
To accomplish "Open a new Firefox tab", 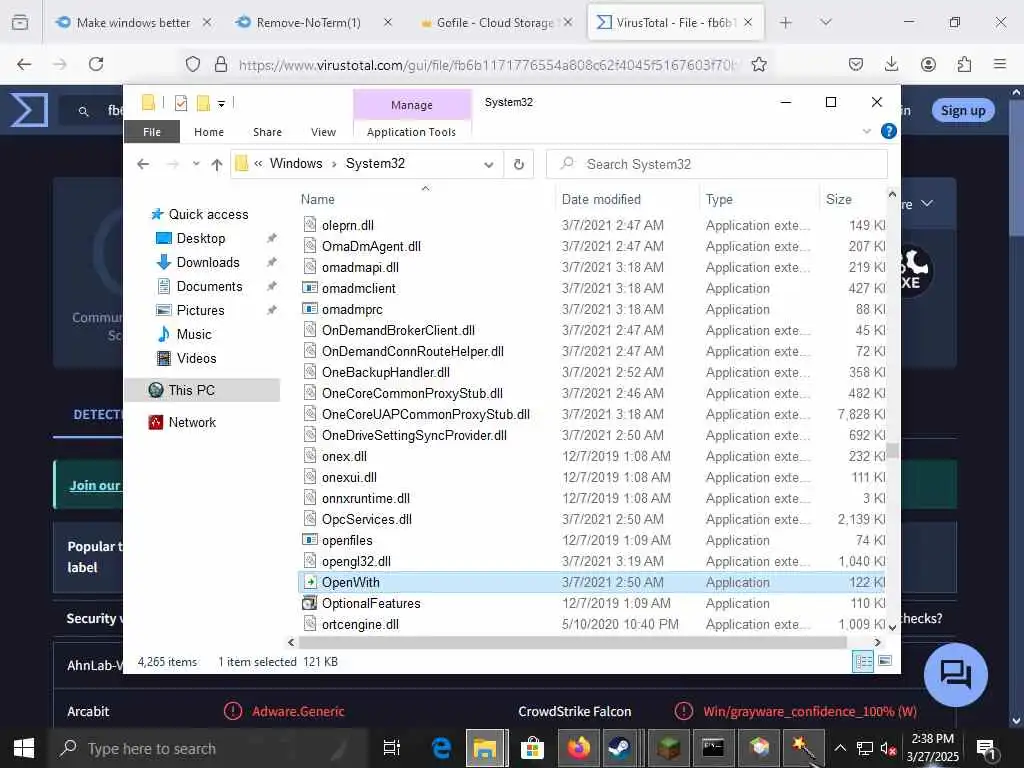I will pyautogui.click(x=786, y=22).
